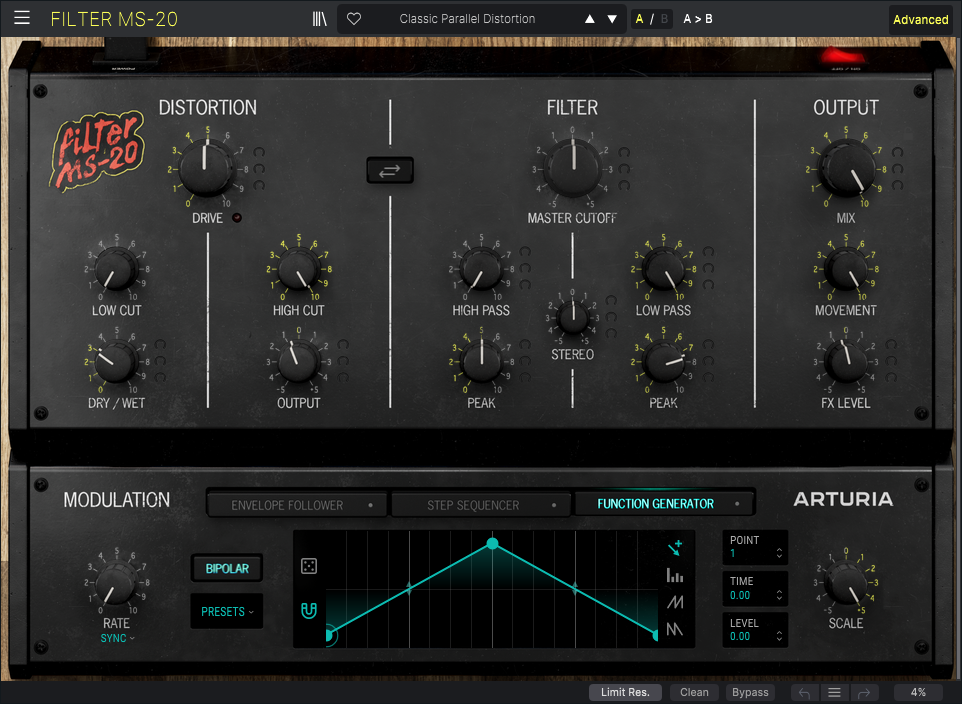This screenshot has height=704, width=962.
Task: Click the Drive knob
Action: 206,167
